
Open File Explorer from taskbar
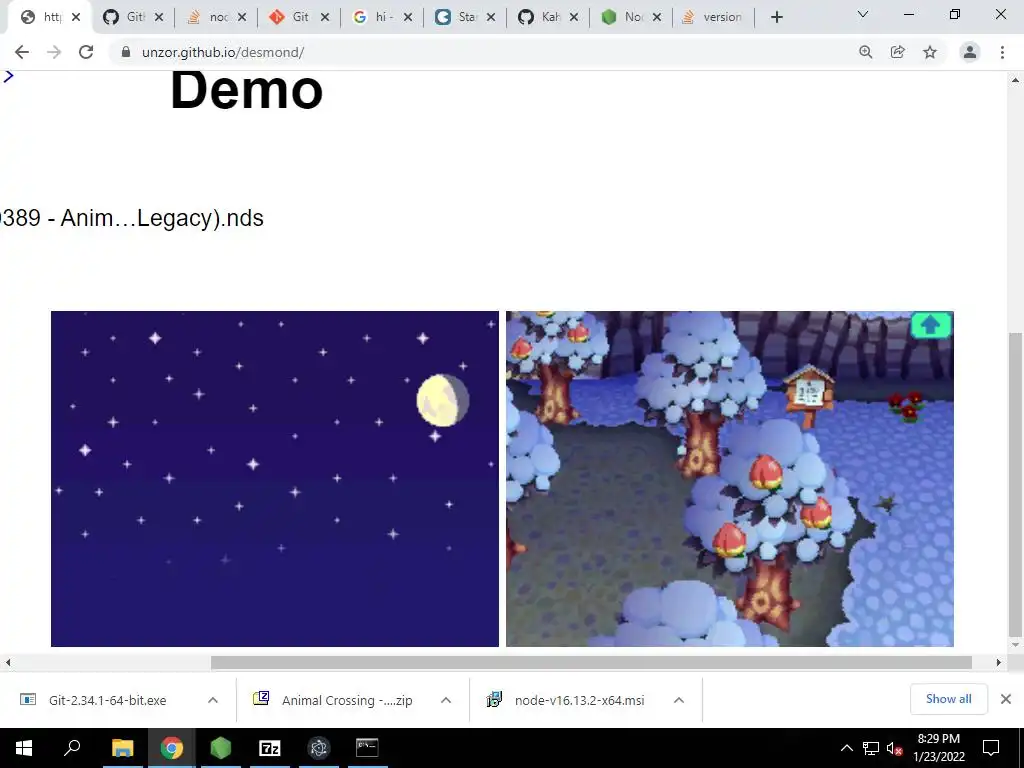[x=122, y=748]
